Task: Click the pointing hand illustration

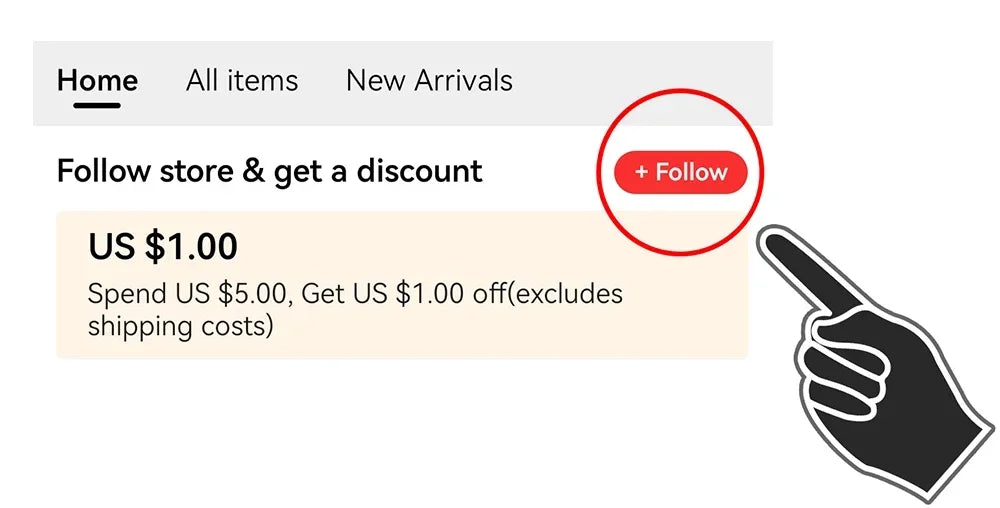Action: tap(870, 360)
